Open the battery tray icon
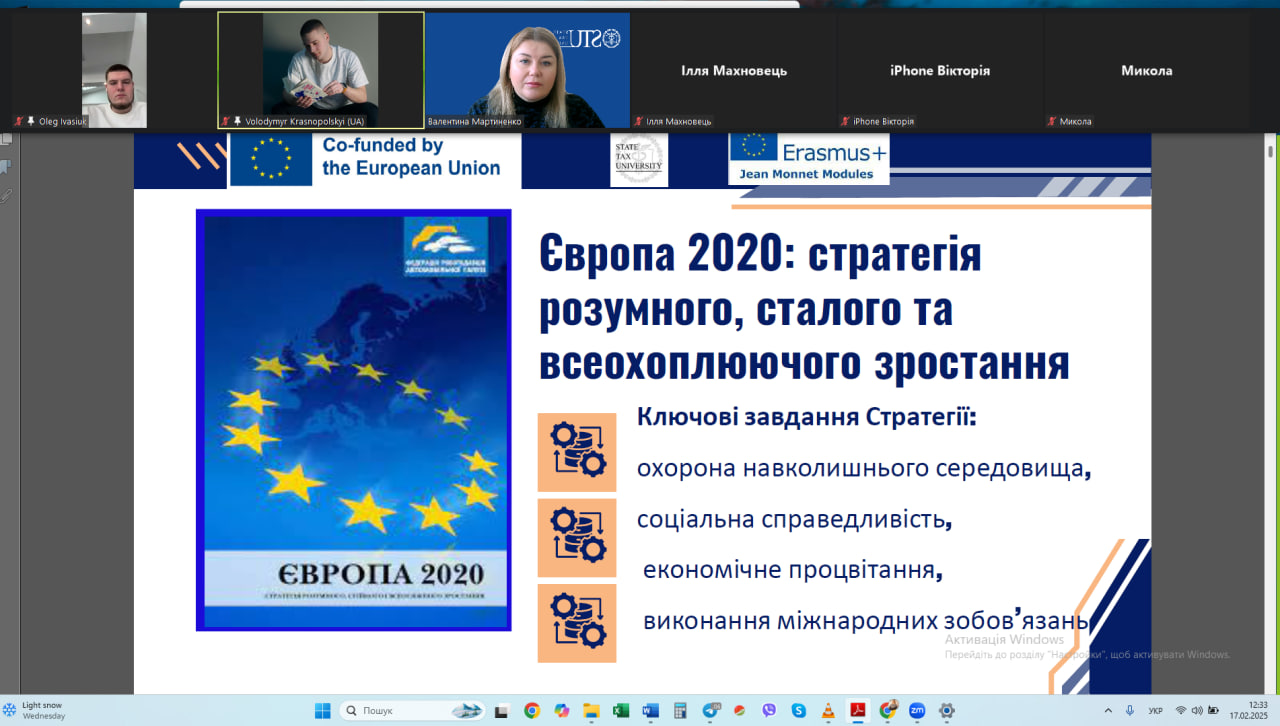 (1215, 711)
